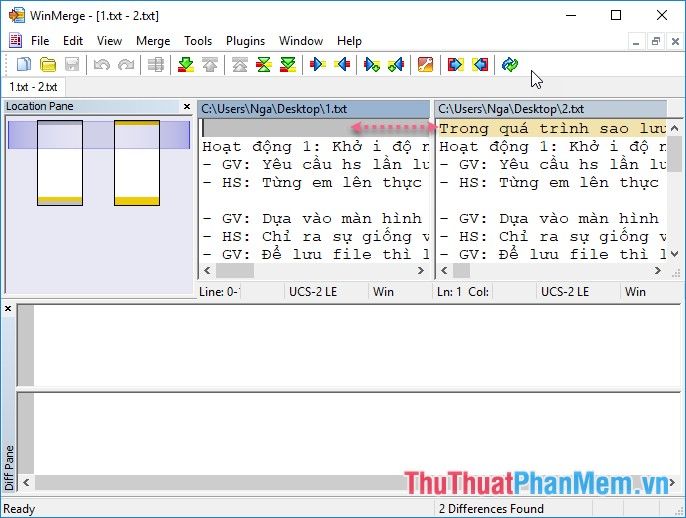Open the File menu
686x518 pixels.
(x=40, y=41)
